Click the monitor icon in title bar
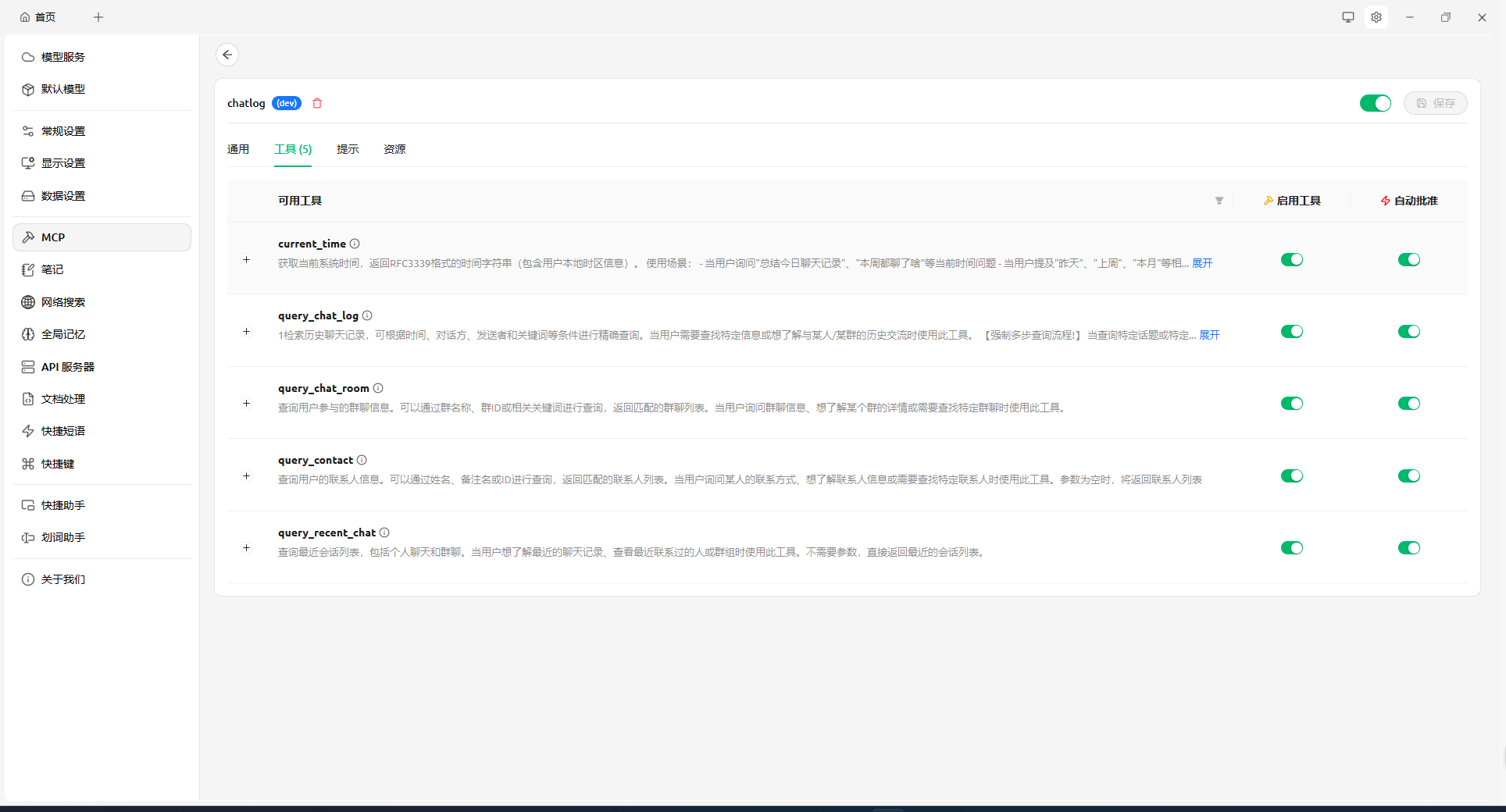 point(1348,17)
